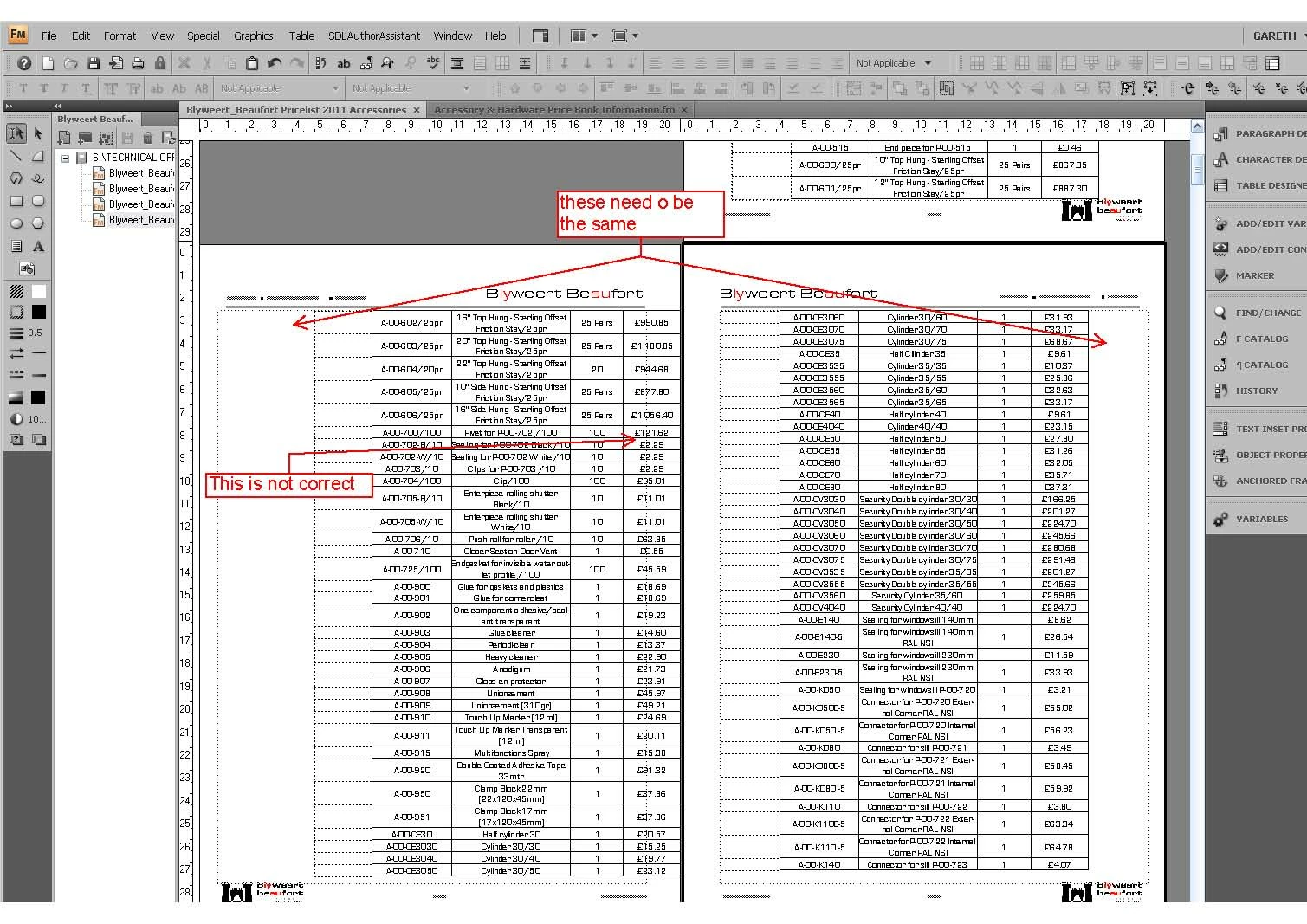Image resolution: width=1307 pixels, height=924 pixels.
Task: Run the Spelling Checker abc icon
Action: tap(433, 63)
